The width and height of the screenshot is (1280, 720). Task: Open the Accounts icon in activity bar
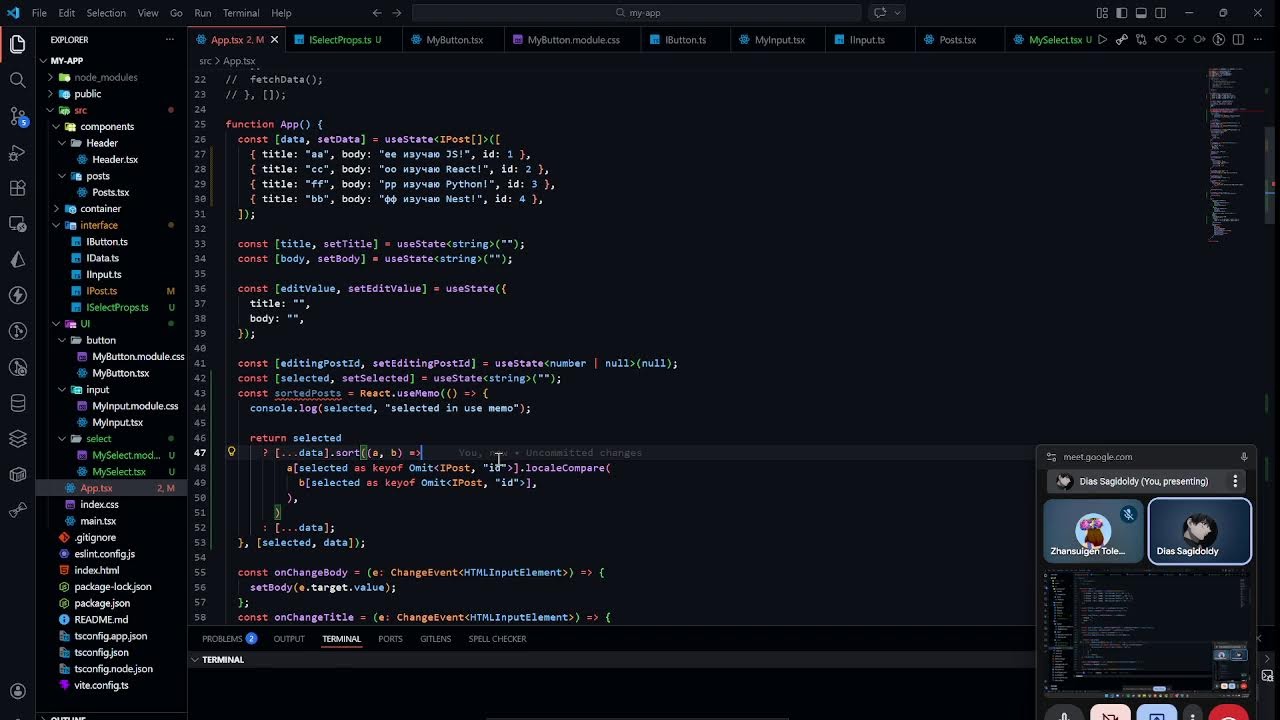17,691
